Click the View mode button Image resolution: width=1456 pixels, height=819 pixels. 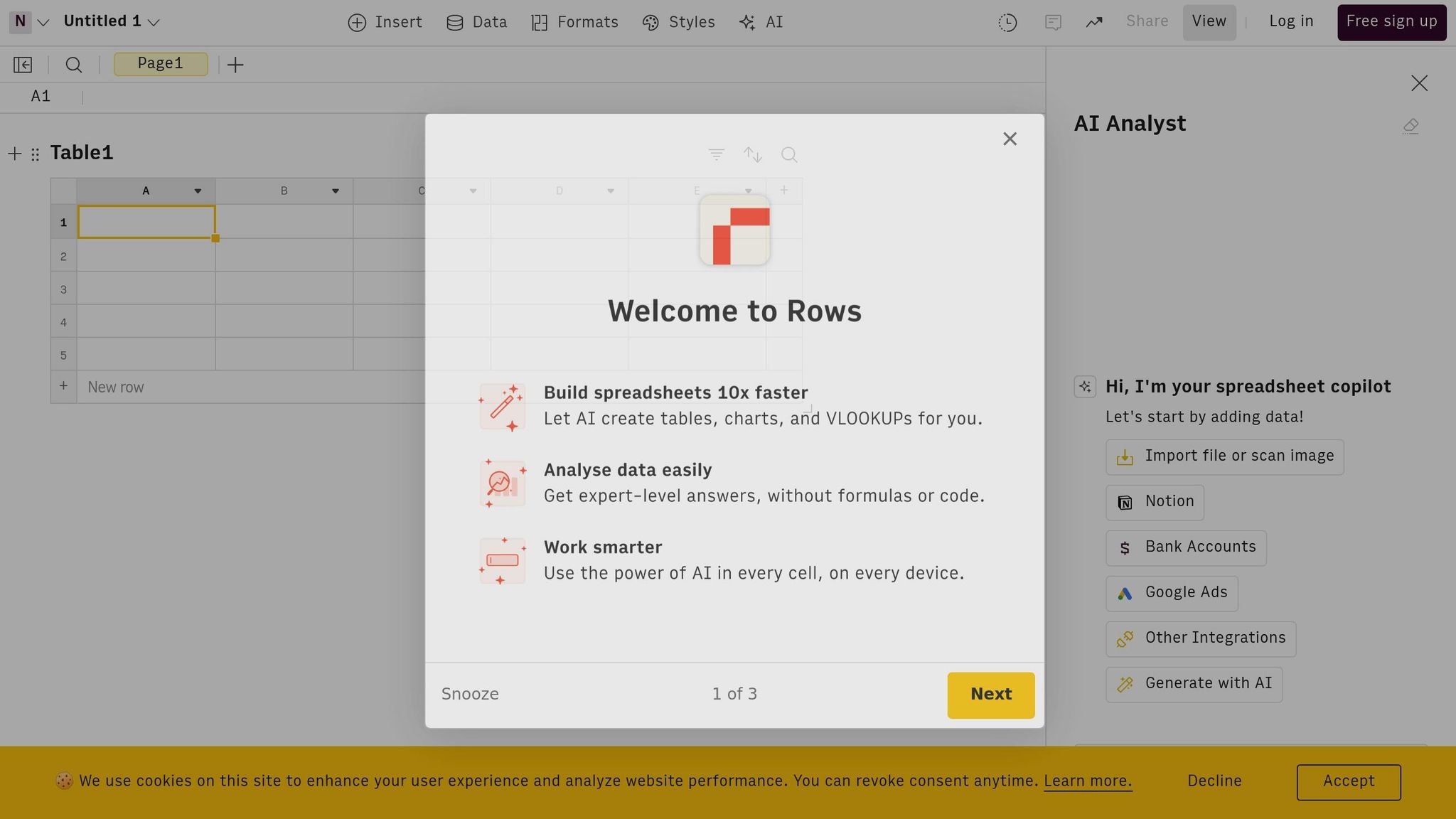tap(1209, 22)
